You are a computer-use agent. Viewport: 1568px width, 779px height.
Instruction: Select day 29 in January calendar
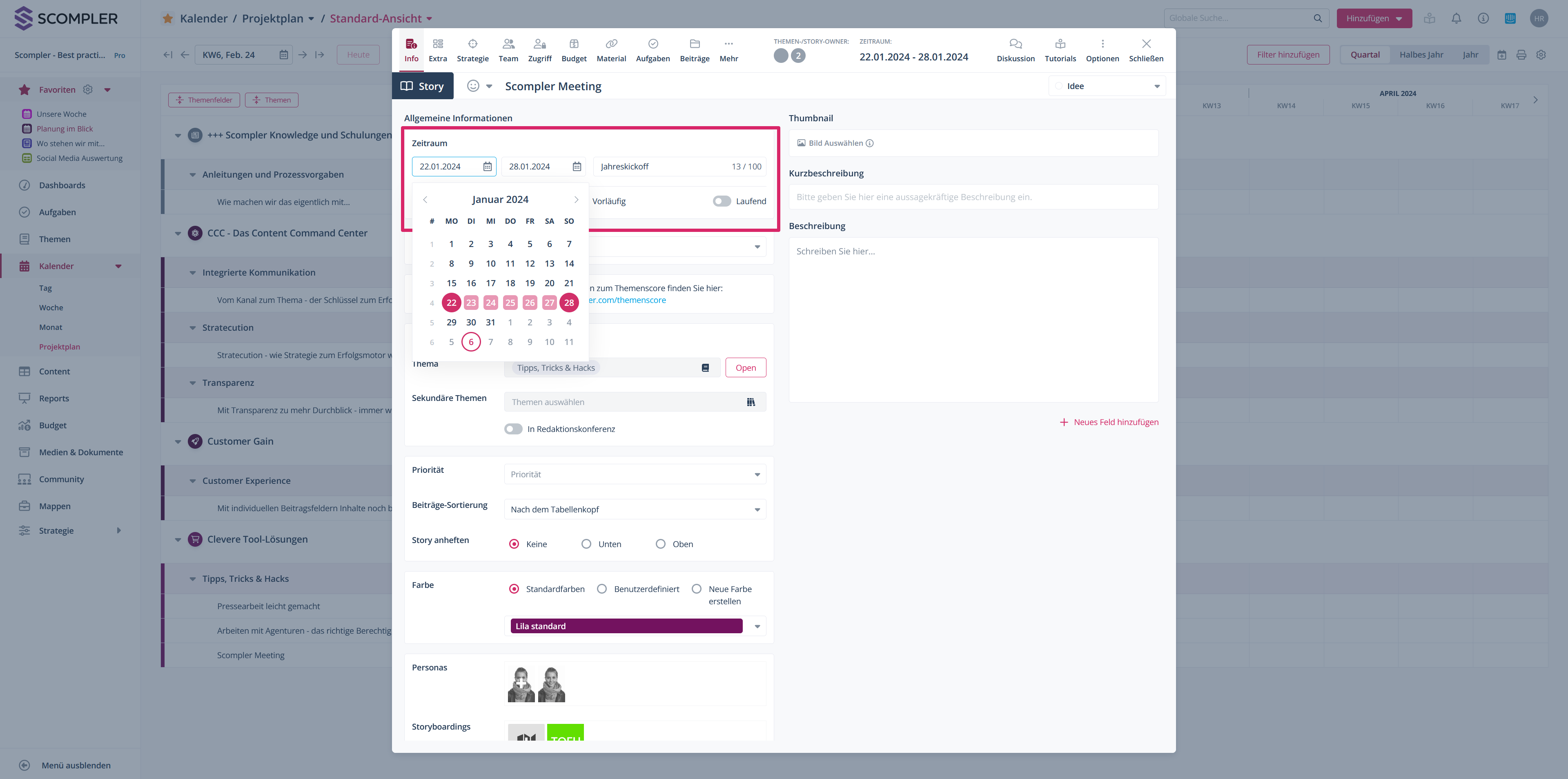click(451, 322)
